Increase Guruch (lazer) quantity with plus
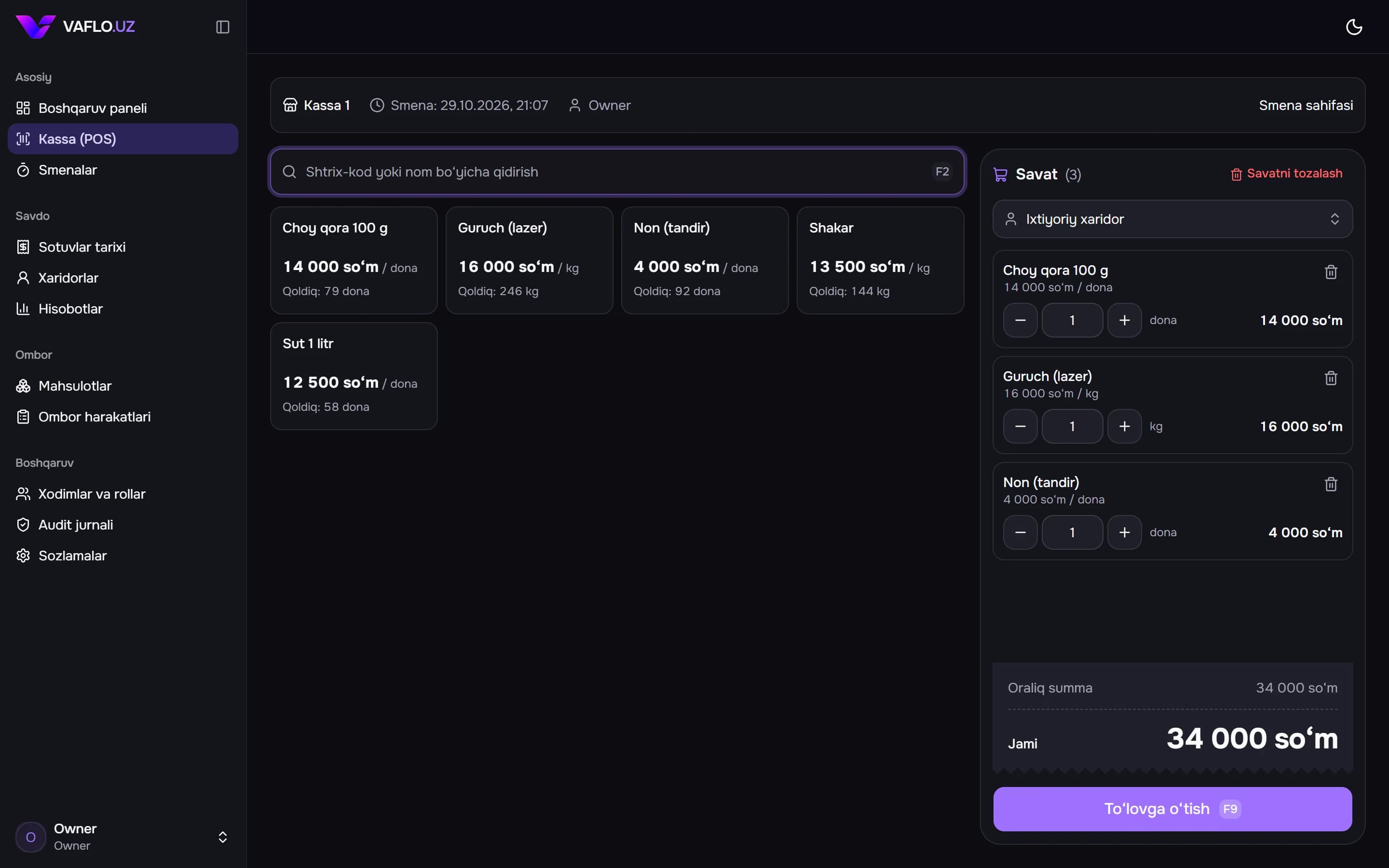The width and height of the screenshot is (1389, 868). tap(1124, 427)
